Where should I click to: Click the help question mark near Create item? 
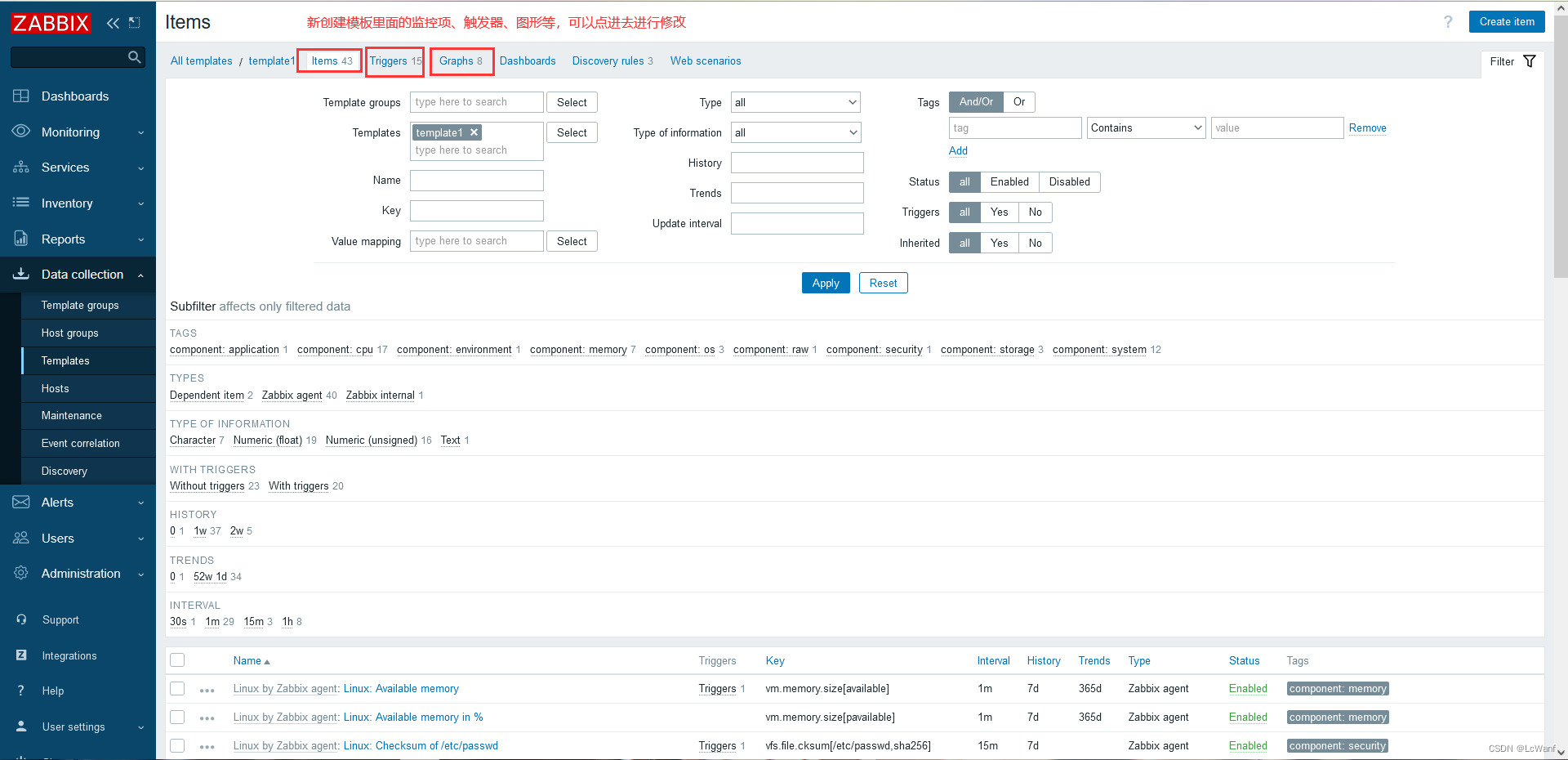(1448, 22)
